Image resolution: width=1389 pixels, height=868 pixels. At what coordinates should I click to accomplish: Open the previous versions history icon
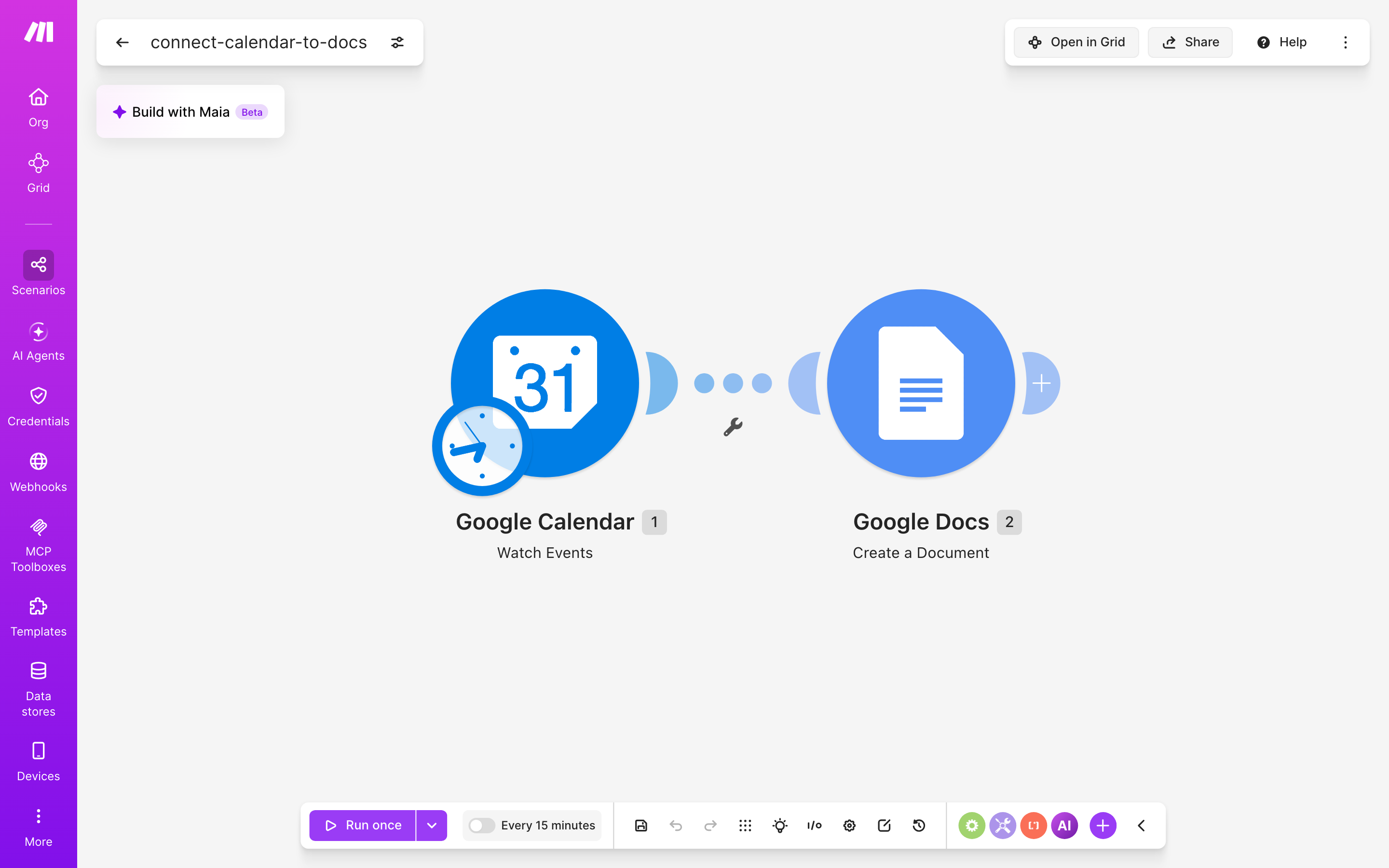pyautogui.click(x=919, y=826)
